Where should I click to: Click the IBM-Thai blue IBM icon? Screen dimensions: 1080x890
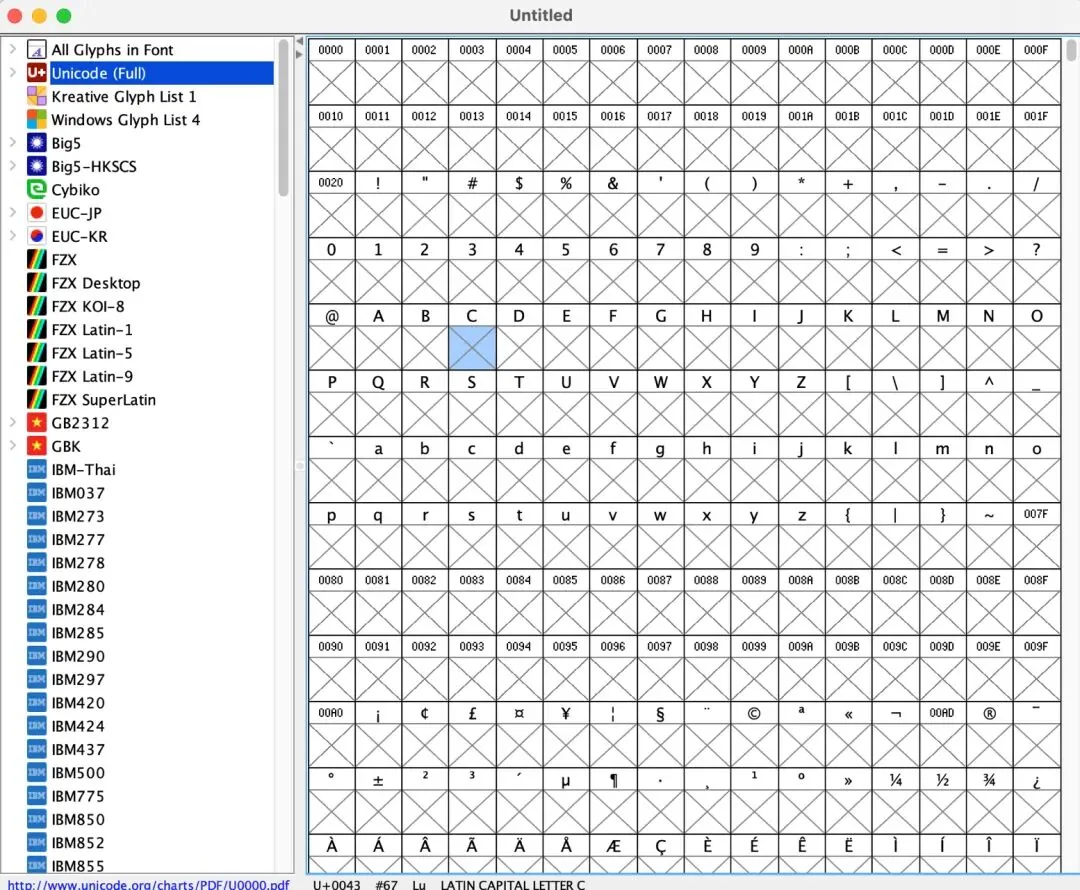coord(37,470)
